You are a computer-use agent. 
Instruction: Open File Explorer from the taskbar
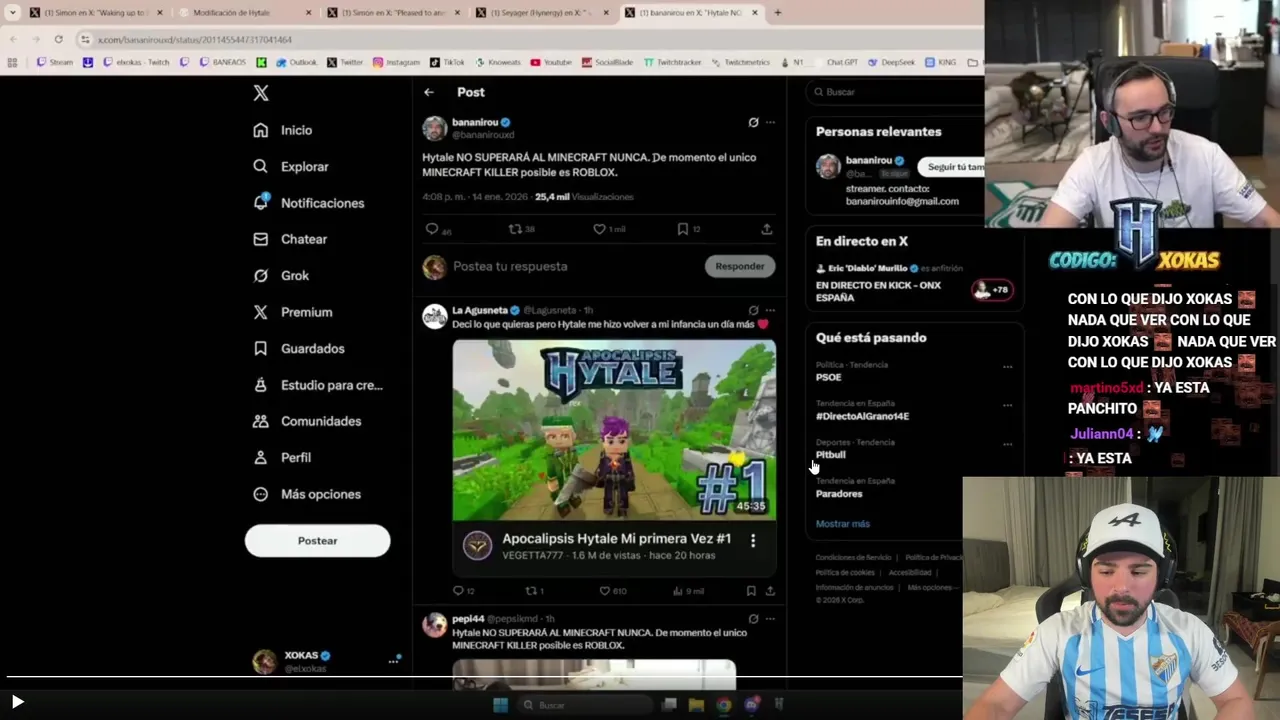[696, 705]
